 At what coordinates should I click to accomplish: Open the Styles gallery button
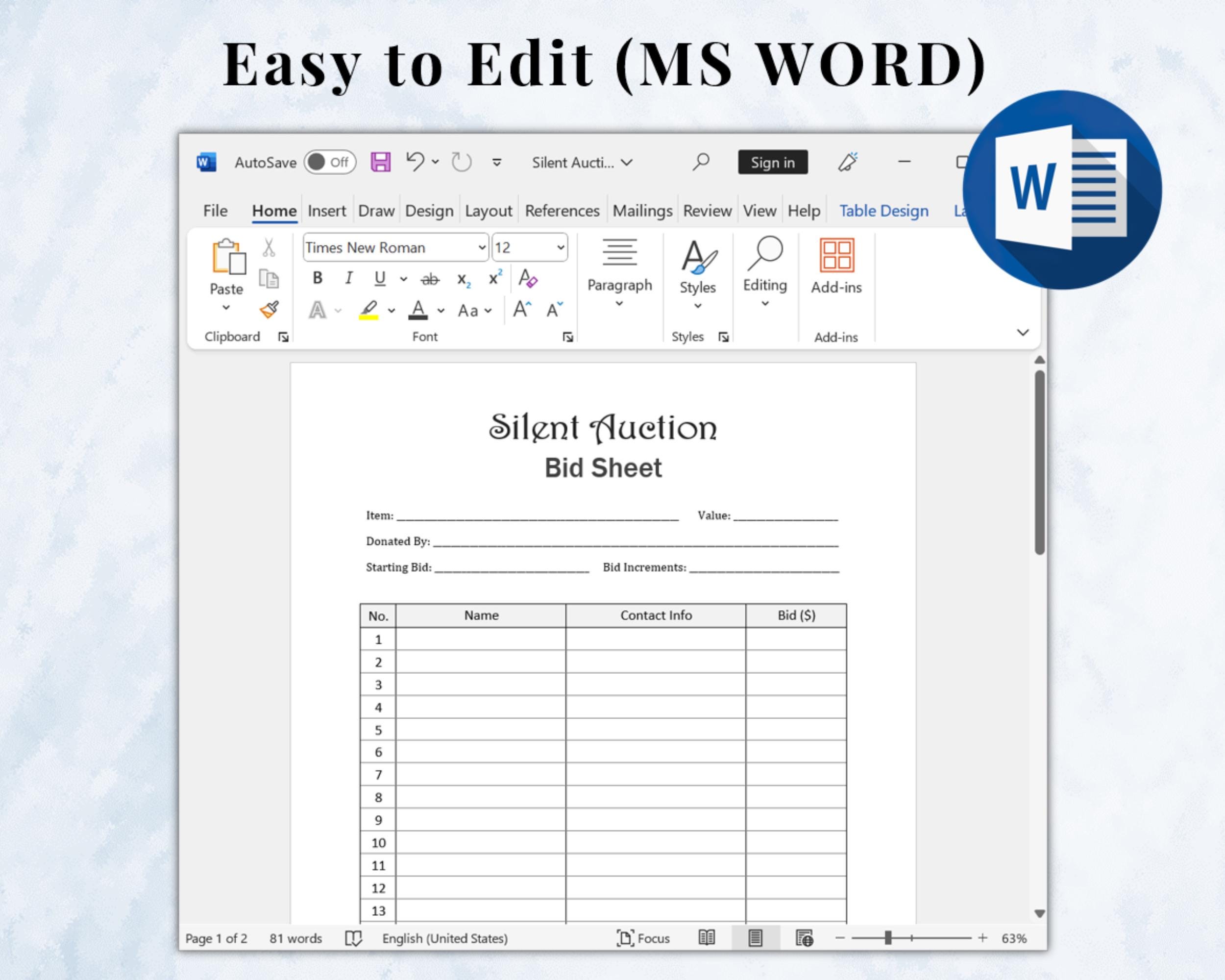698,274
